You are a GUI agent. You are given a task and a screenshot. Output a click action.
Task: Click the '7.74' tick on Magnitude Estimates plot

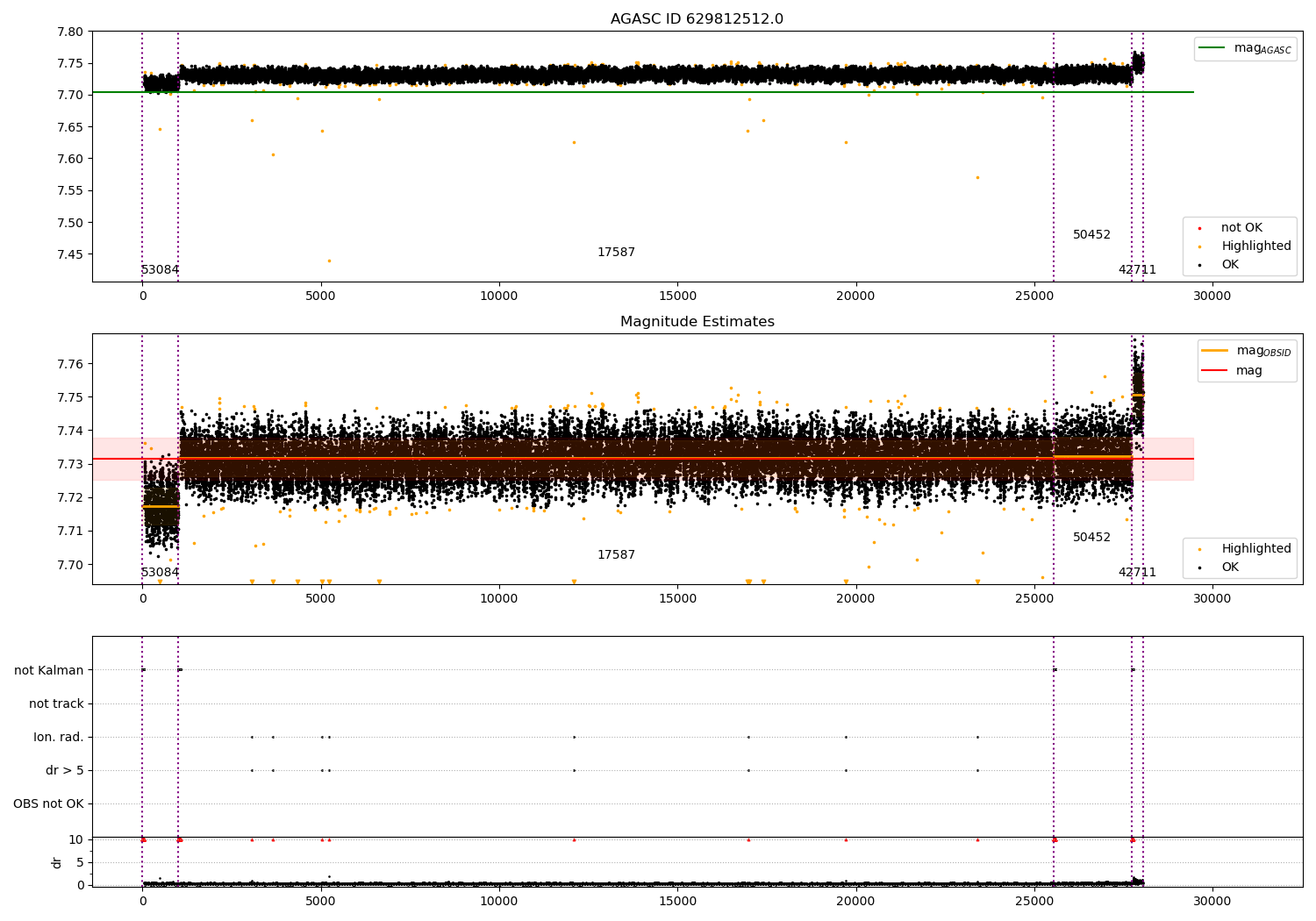tap(70, 431)
